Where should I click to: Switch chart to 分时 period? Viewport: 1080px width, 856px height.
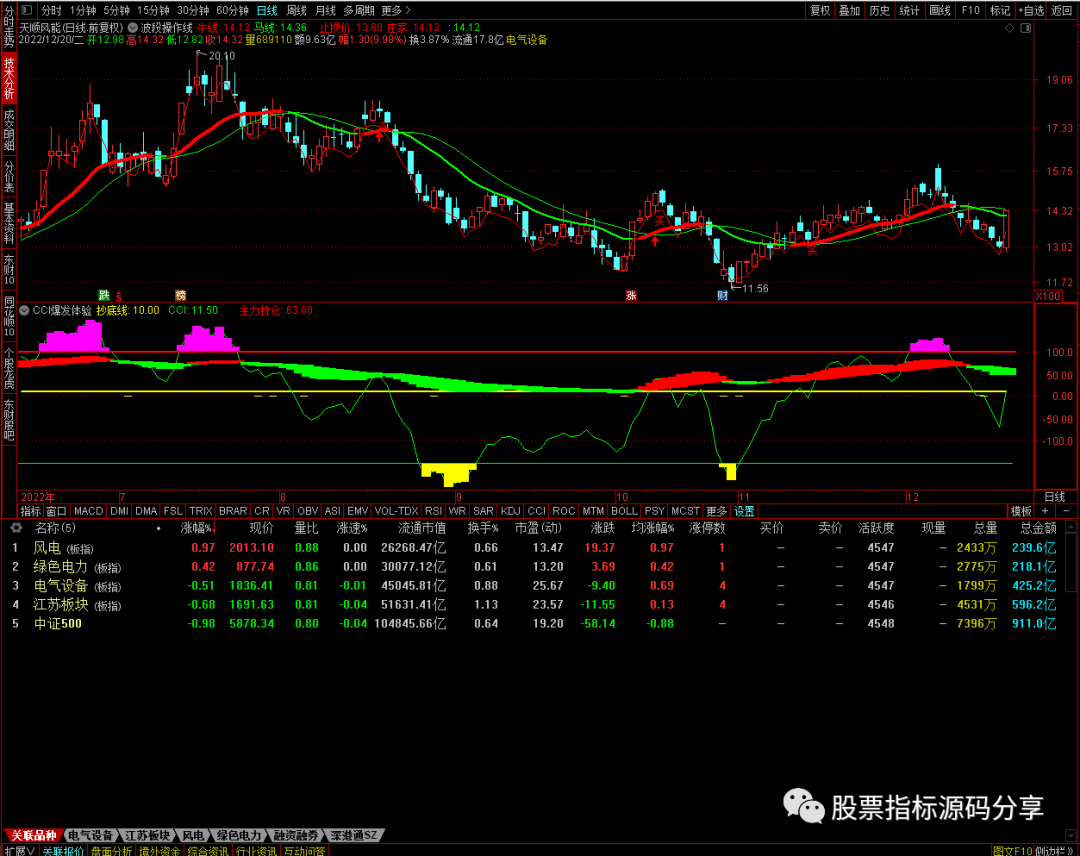[x=51, y=10]
